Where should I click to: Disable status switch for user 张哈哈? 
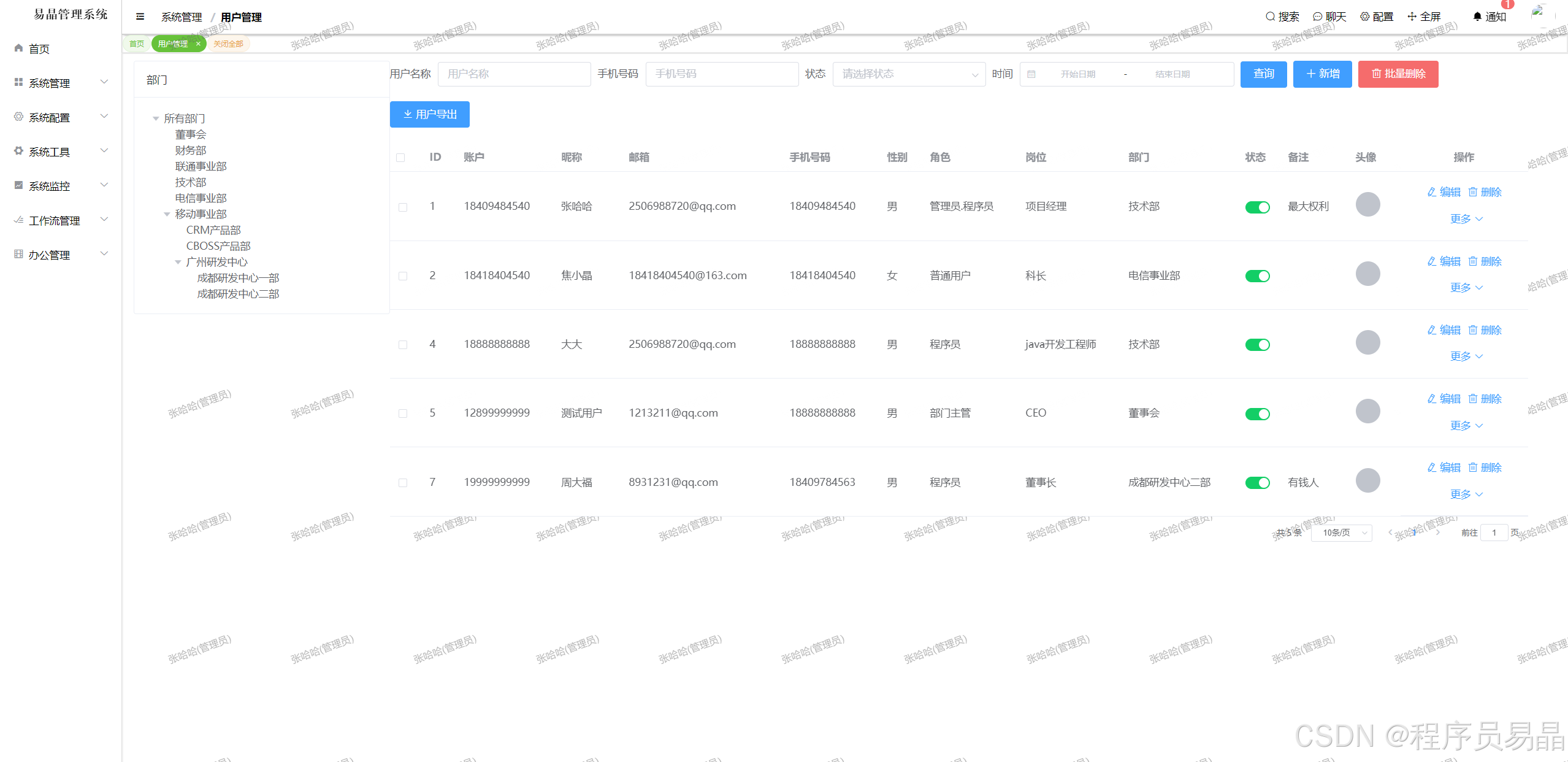point(1257,207)
